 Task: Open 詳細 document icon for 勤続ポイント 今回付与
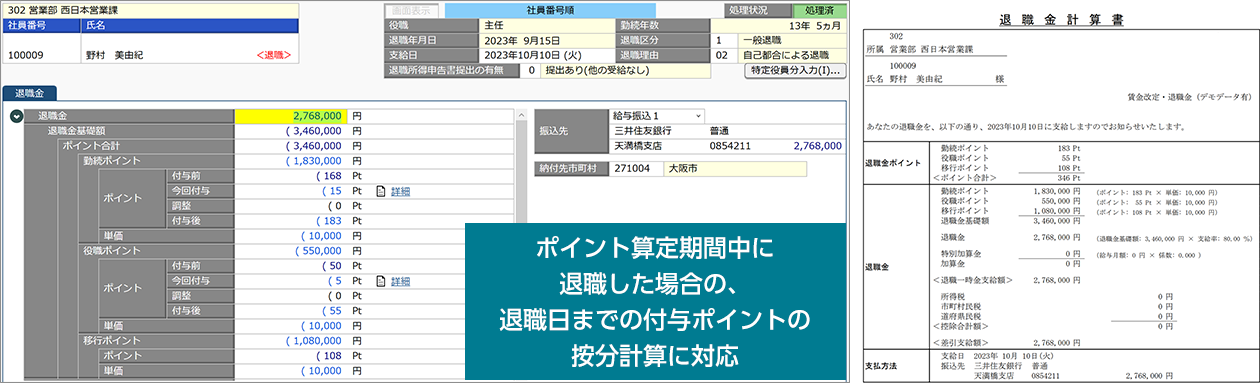click(380, 191)
